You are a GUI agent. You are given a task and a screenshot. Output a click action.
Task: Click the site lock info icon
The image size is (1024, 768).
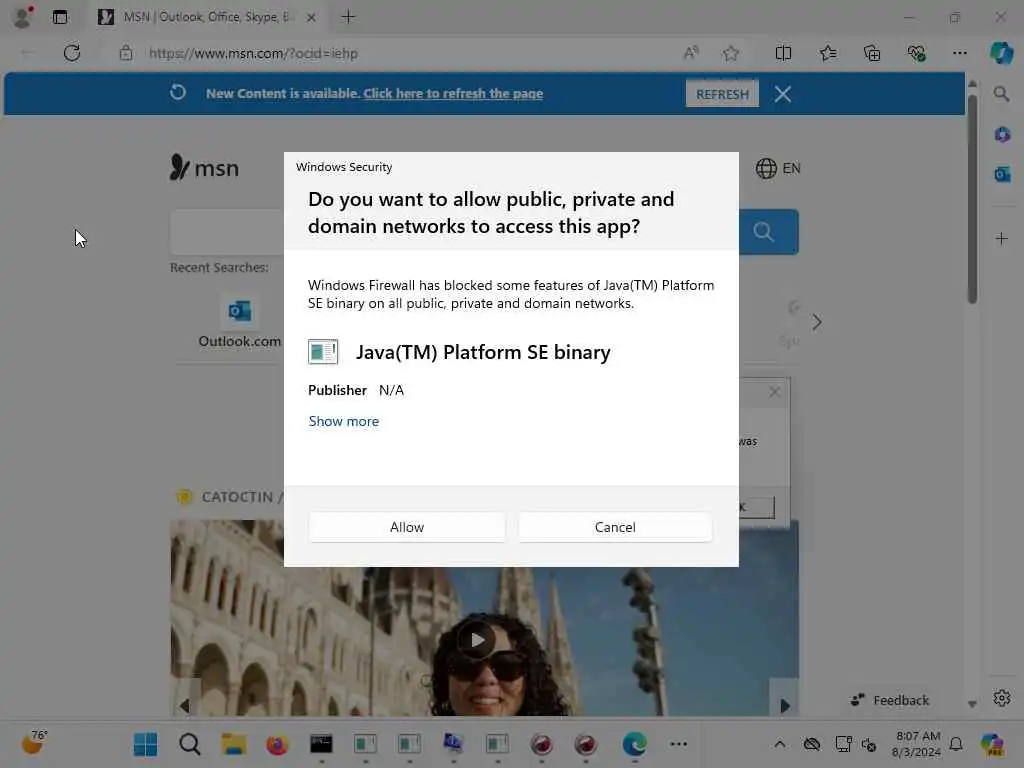(x=126, y=53)
